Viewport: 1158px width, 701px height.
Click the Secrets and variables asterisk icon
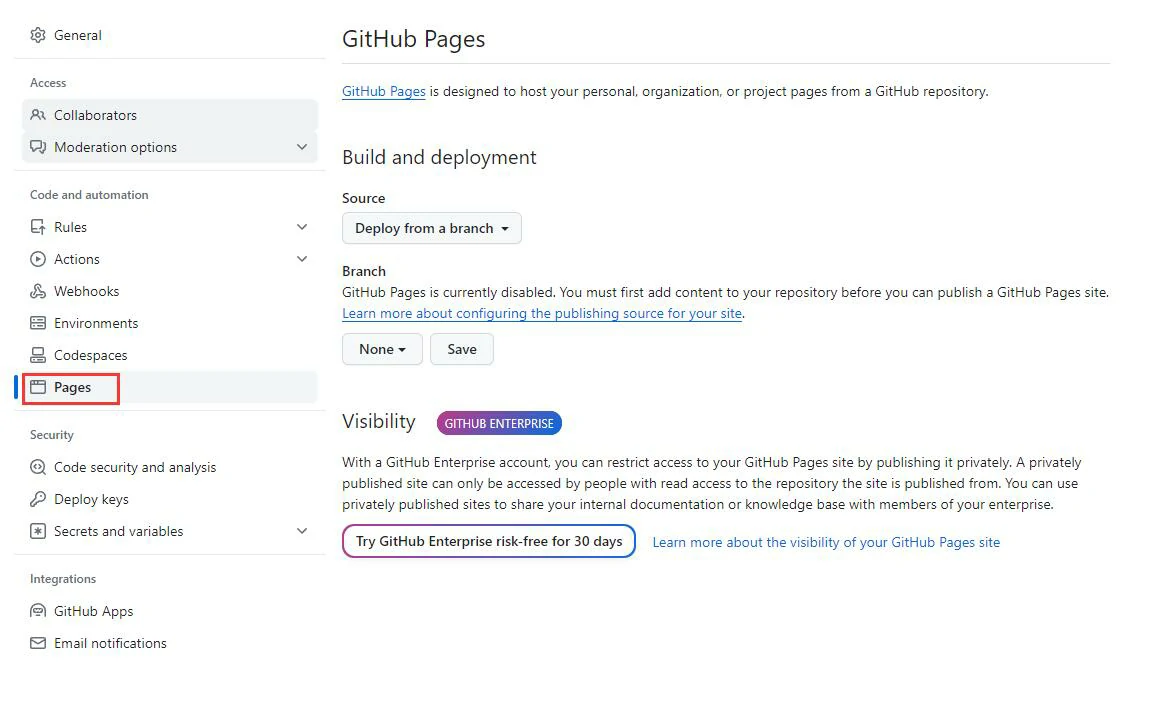[38, 531]
